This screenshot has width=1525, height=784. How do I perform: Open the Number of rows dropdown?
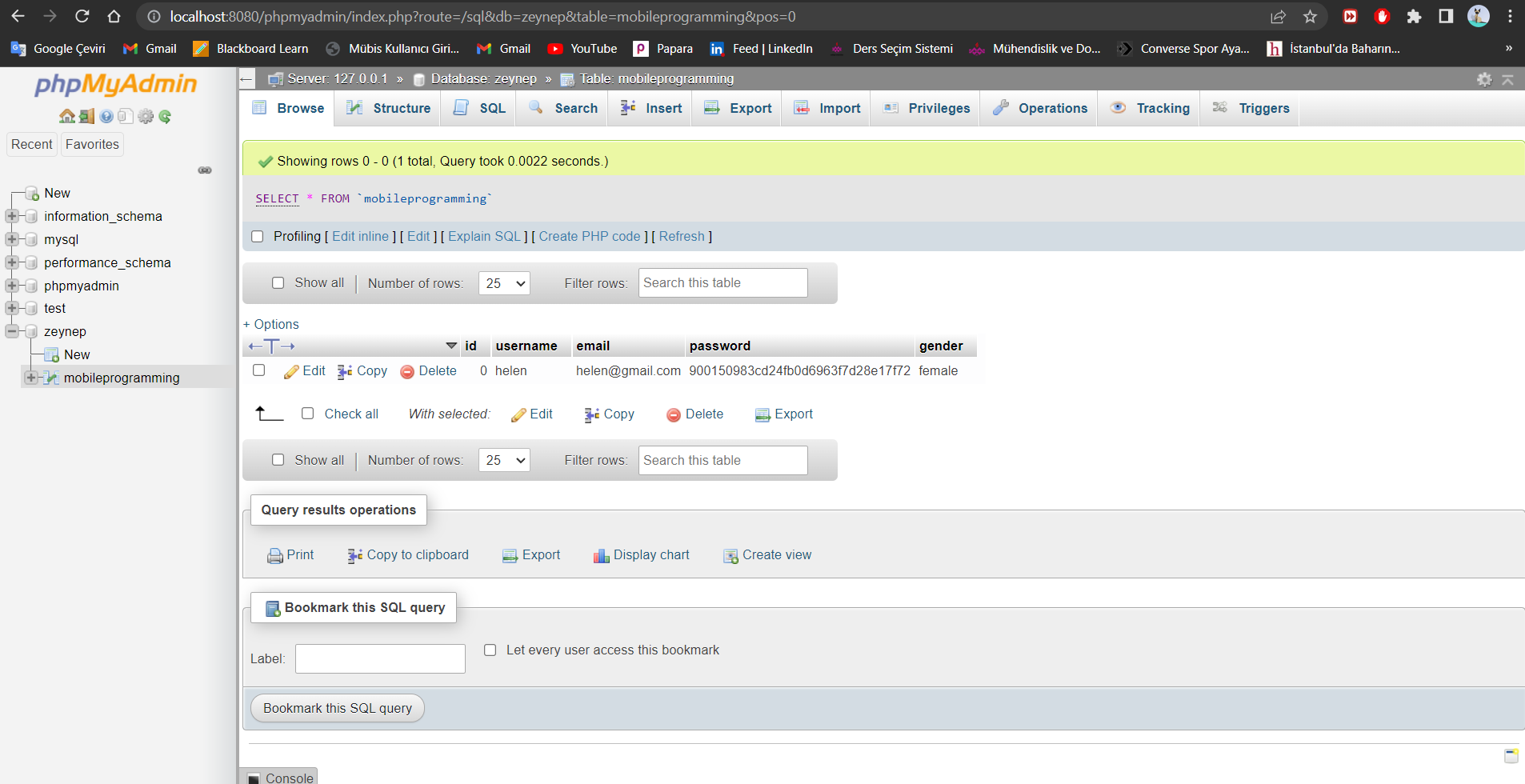(504, 282)
